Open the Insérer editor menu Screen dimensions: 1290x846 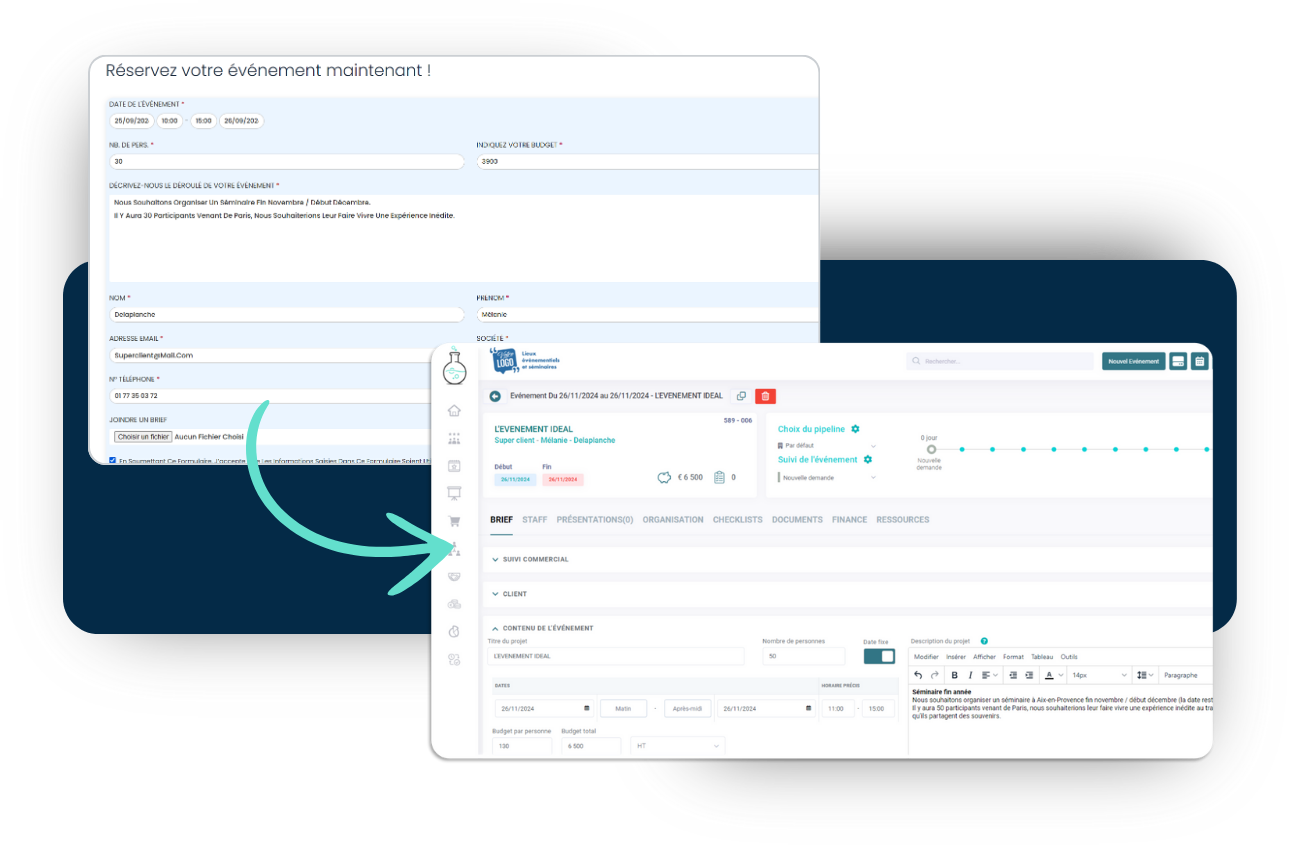tap(956, 657)
